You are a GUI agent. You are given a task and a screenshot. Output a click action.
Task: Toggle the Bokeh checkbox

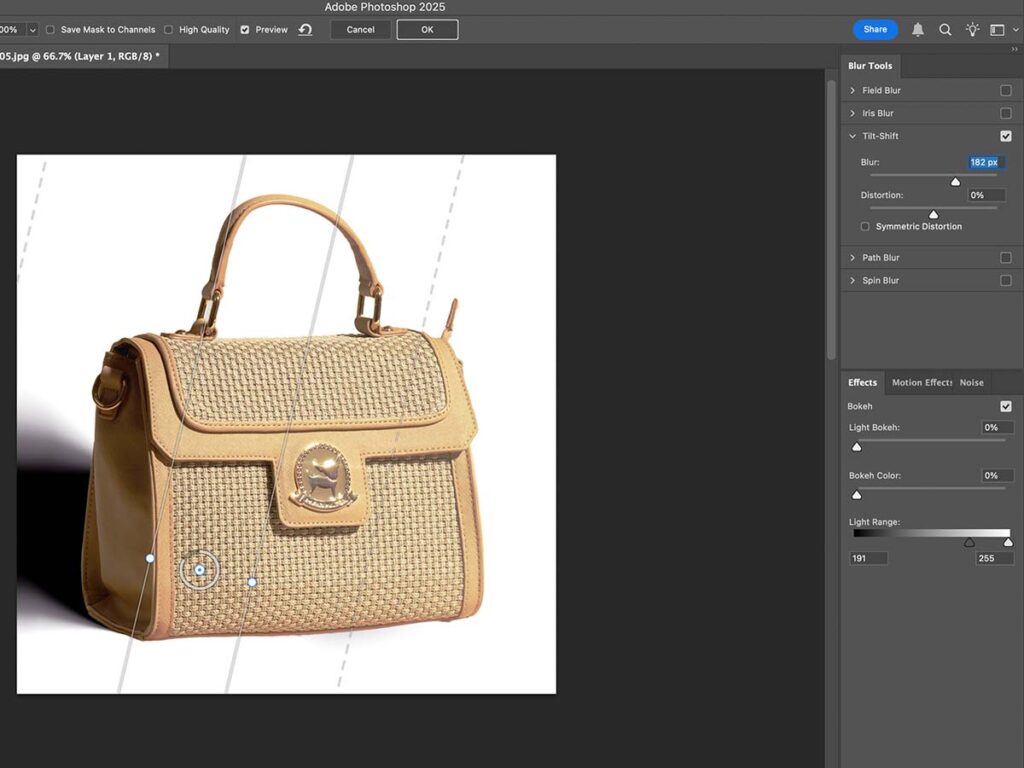tap(1006, 406)
